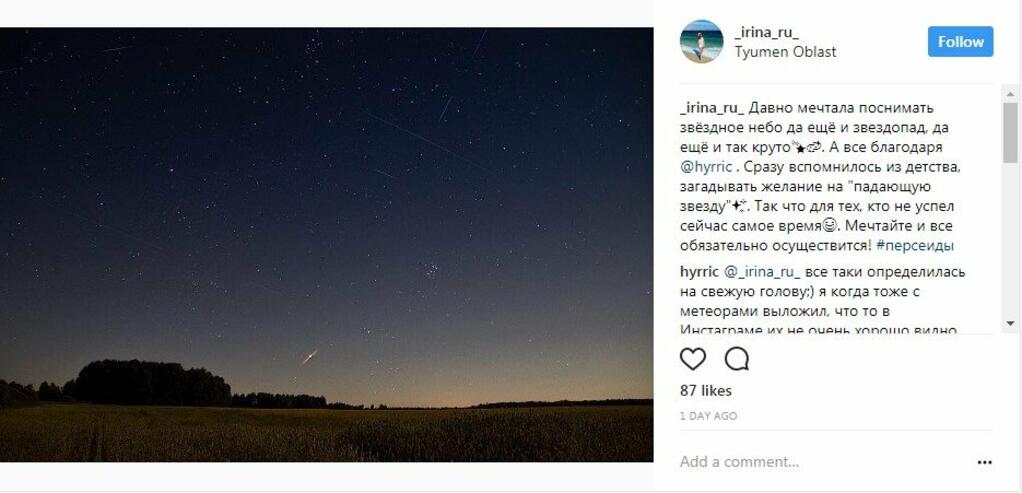Focus the Add a comment field
Screen dimensions: 1022x493
point(800,462)
